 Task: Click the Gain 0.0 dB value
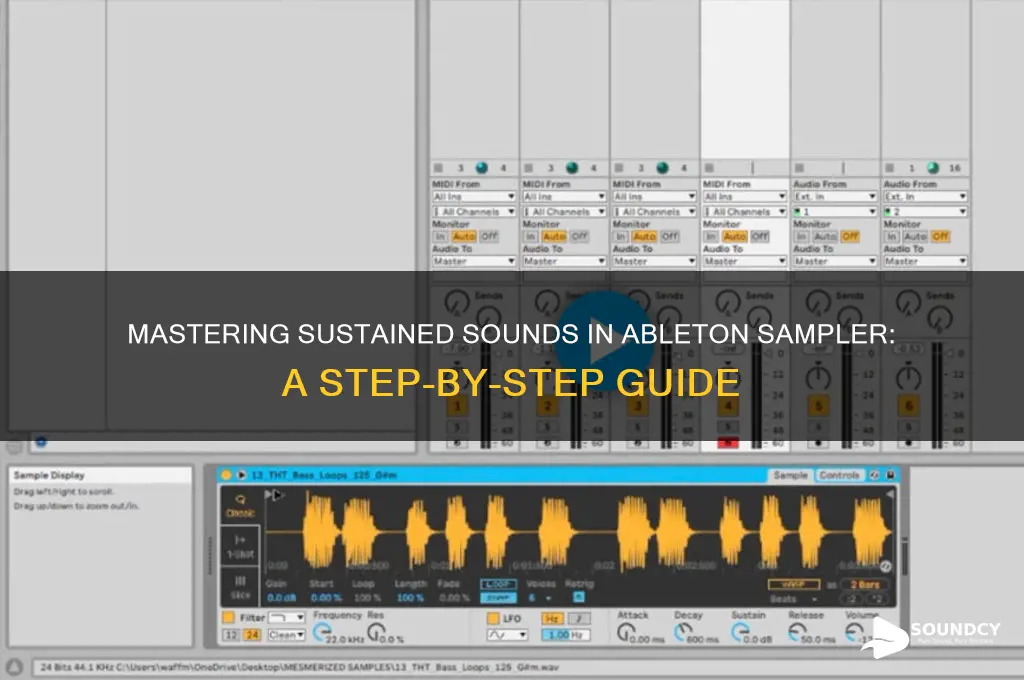(281, 597)
